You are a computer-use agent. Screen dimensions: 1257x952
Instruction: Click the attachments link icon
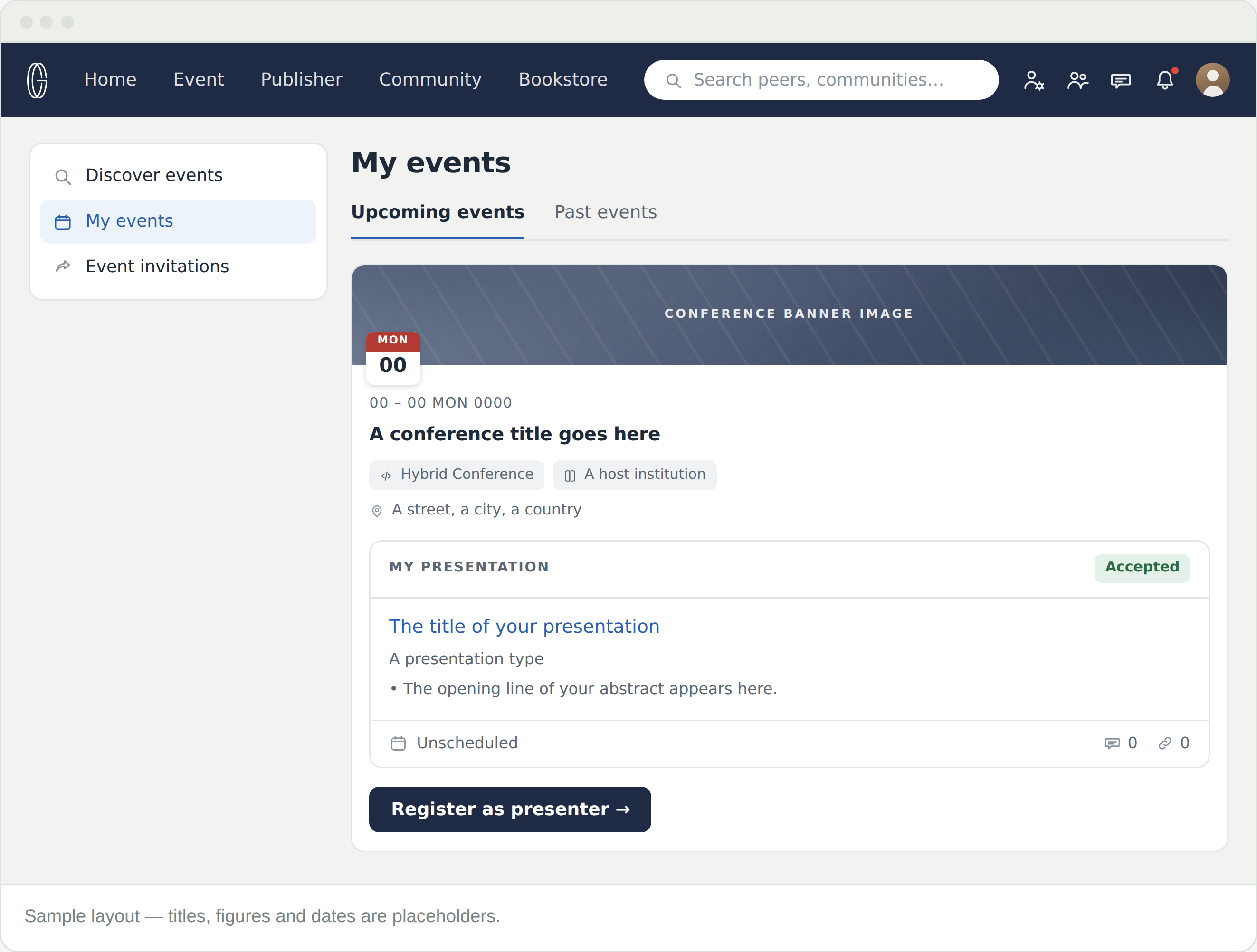click(1165, 743)
